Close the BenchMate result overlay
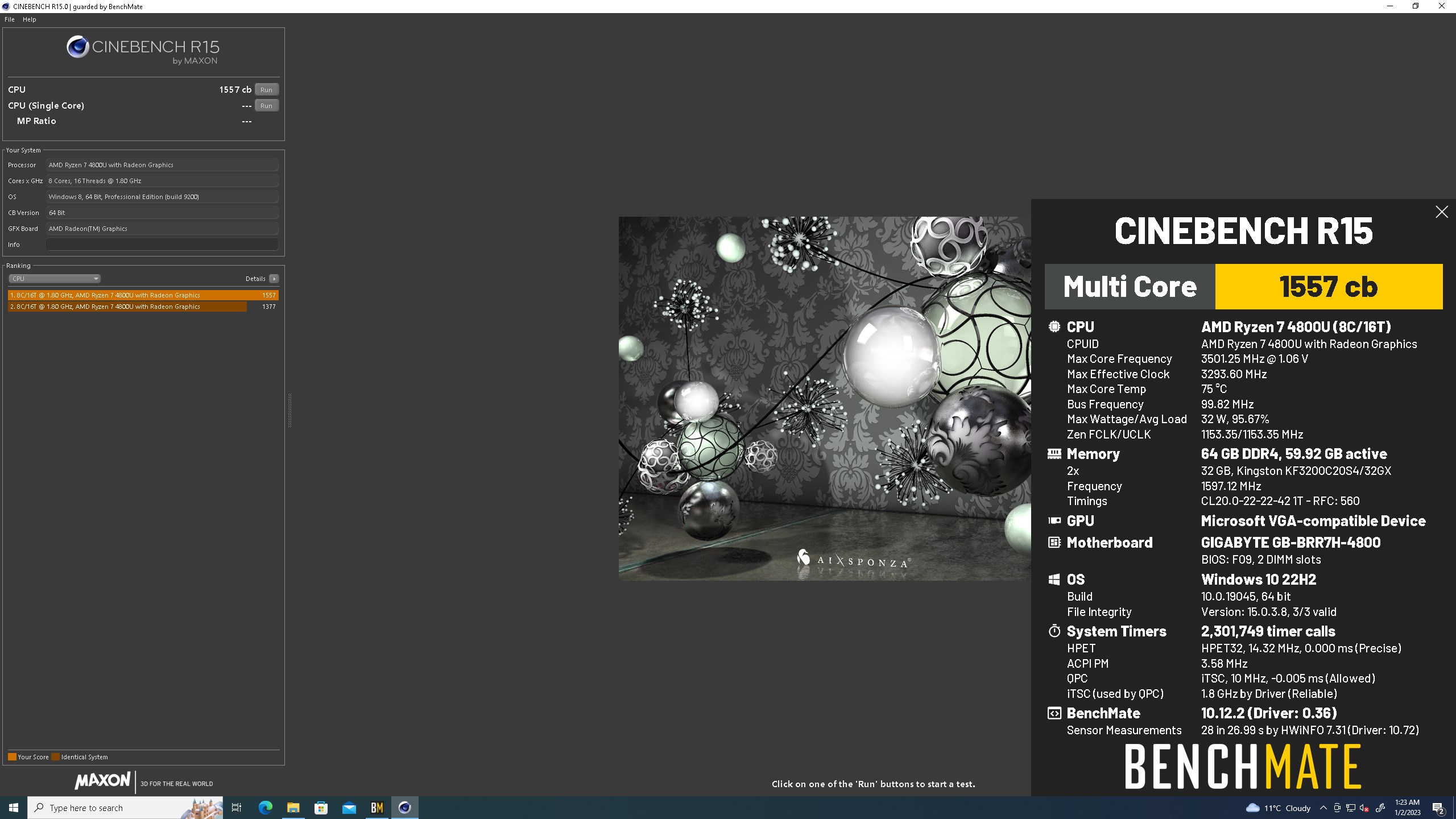This screenshot has height=819, width=1456. click(x=1442, y=212)
